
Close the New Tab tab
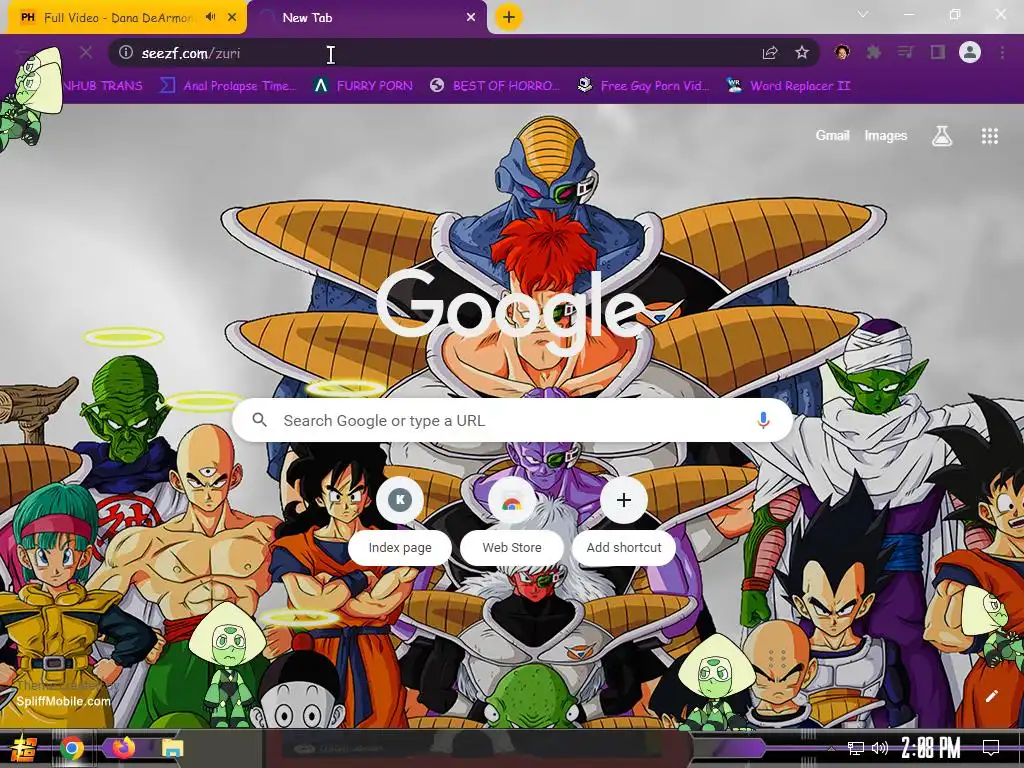(471, 18)
